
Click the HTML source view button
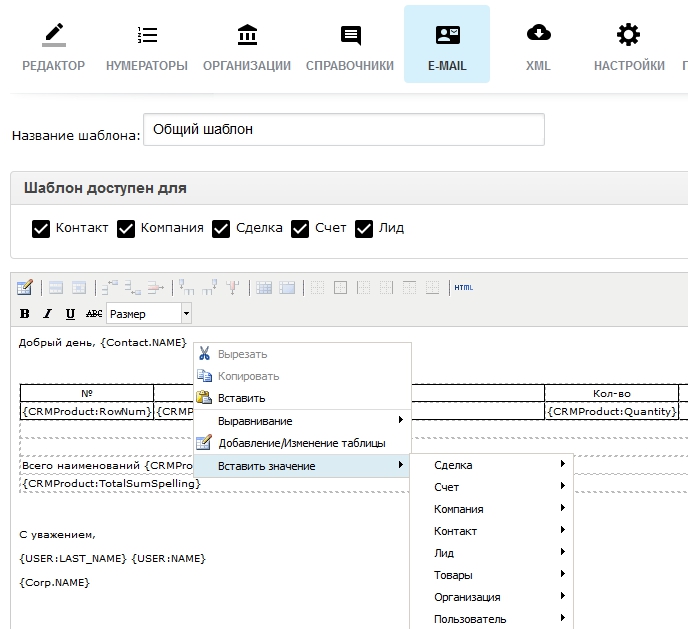(x=463, y=288)
